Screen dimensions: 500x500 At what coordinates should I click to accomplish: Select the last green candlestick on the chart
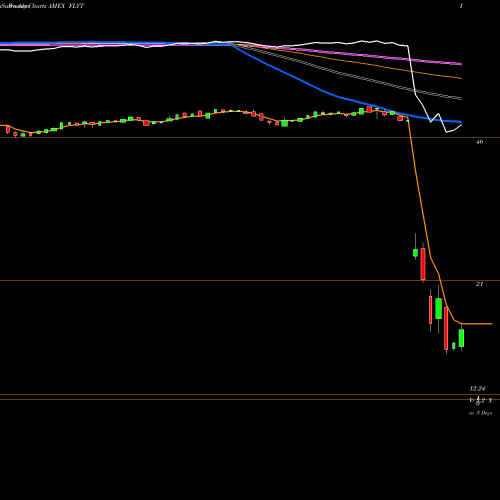461,338
